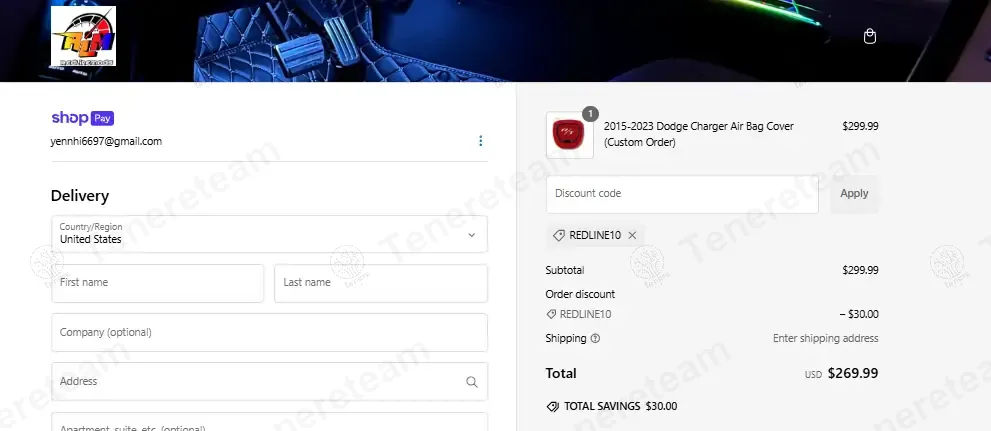
Task: Click the Apartment, suite, etc. field
Action: pyautogui.click(x=269, y=424)
